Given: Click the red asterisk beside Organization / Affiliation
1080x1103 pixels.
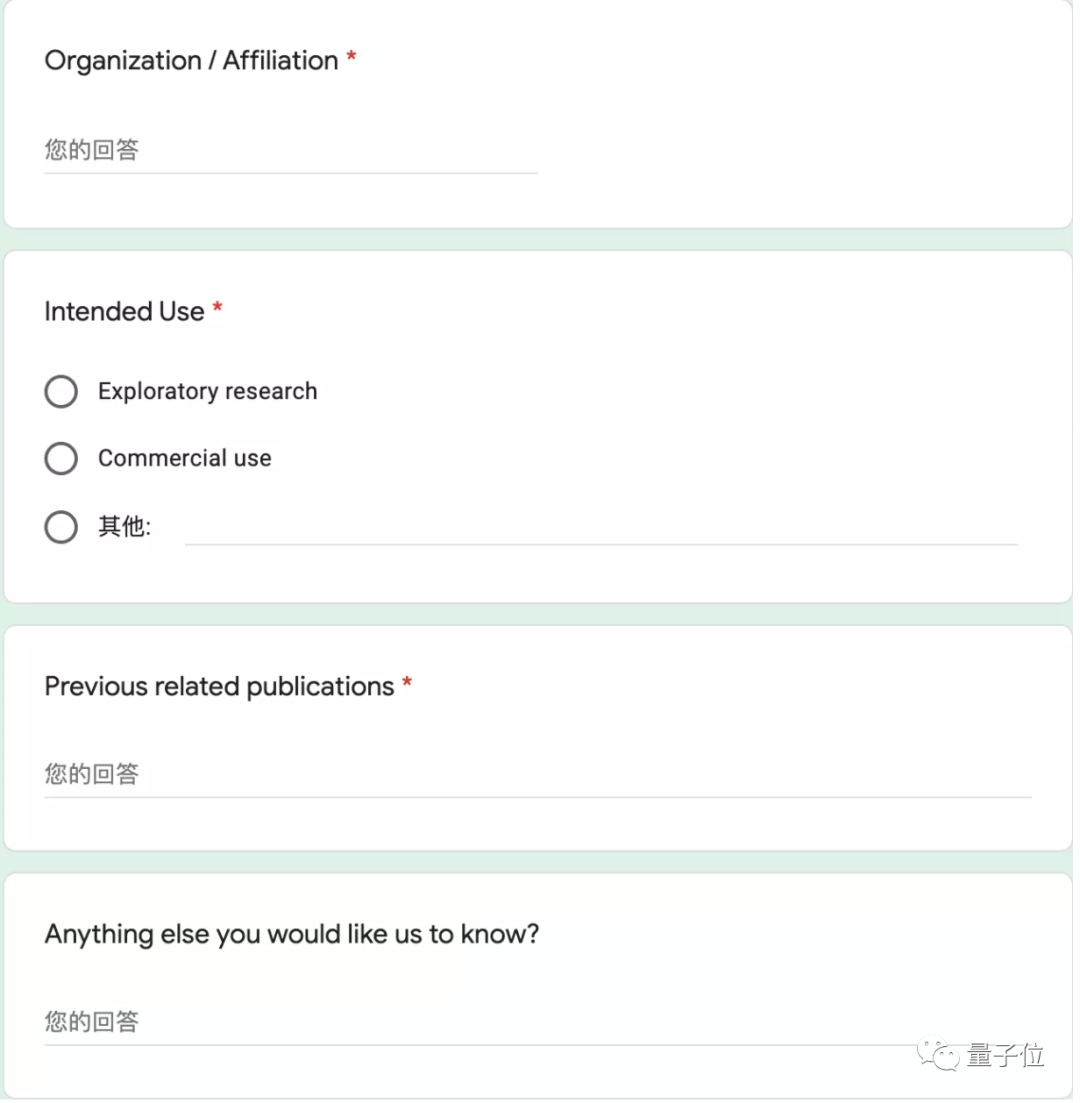Looking at the screenshot, I should (x=351, y=60).
